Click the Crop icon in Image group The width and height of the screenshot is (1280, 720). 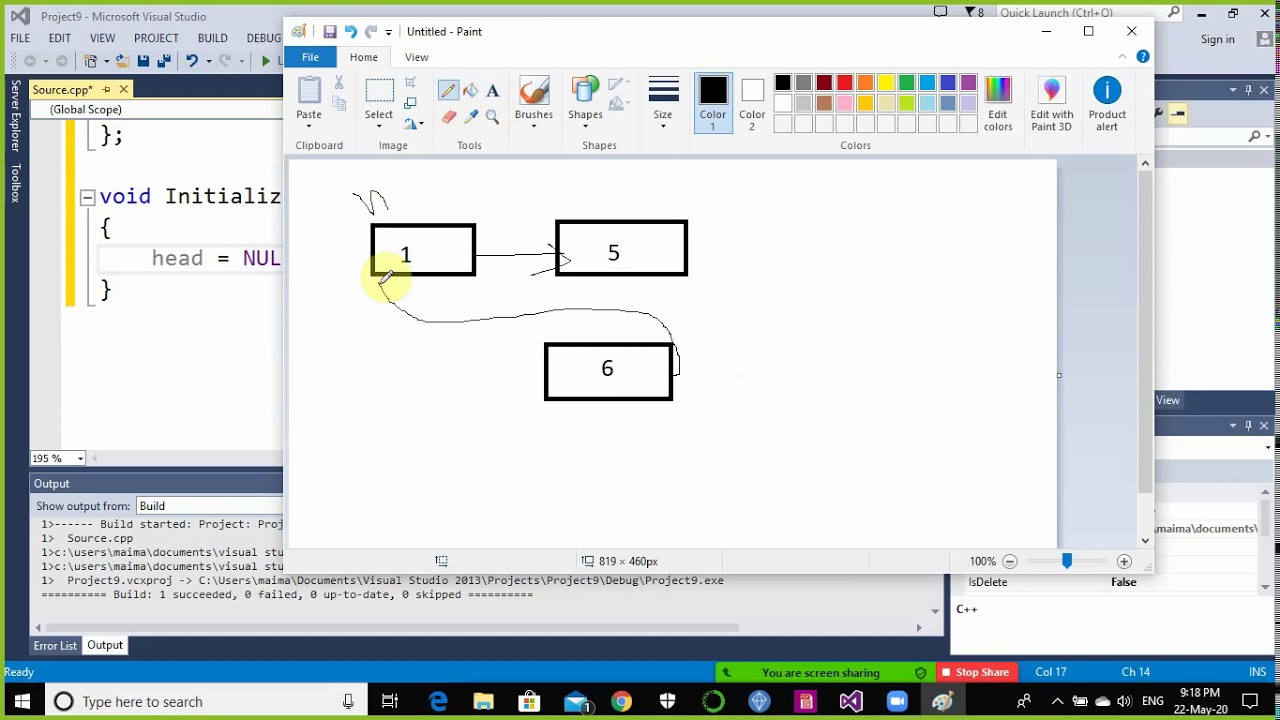[x=410, y=83]
